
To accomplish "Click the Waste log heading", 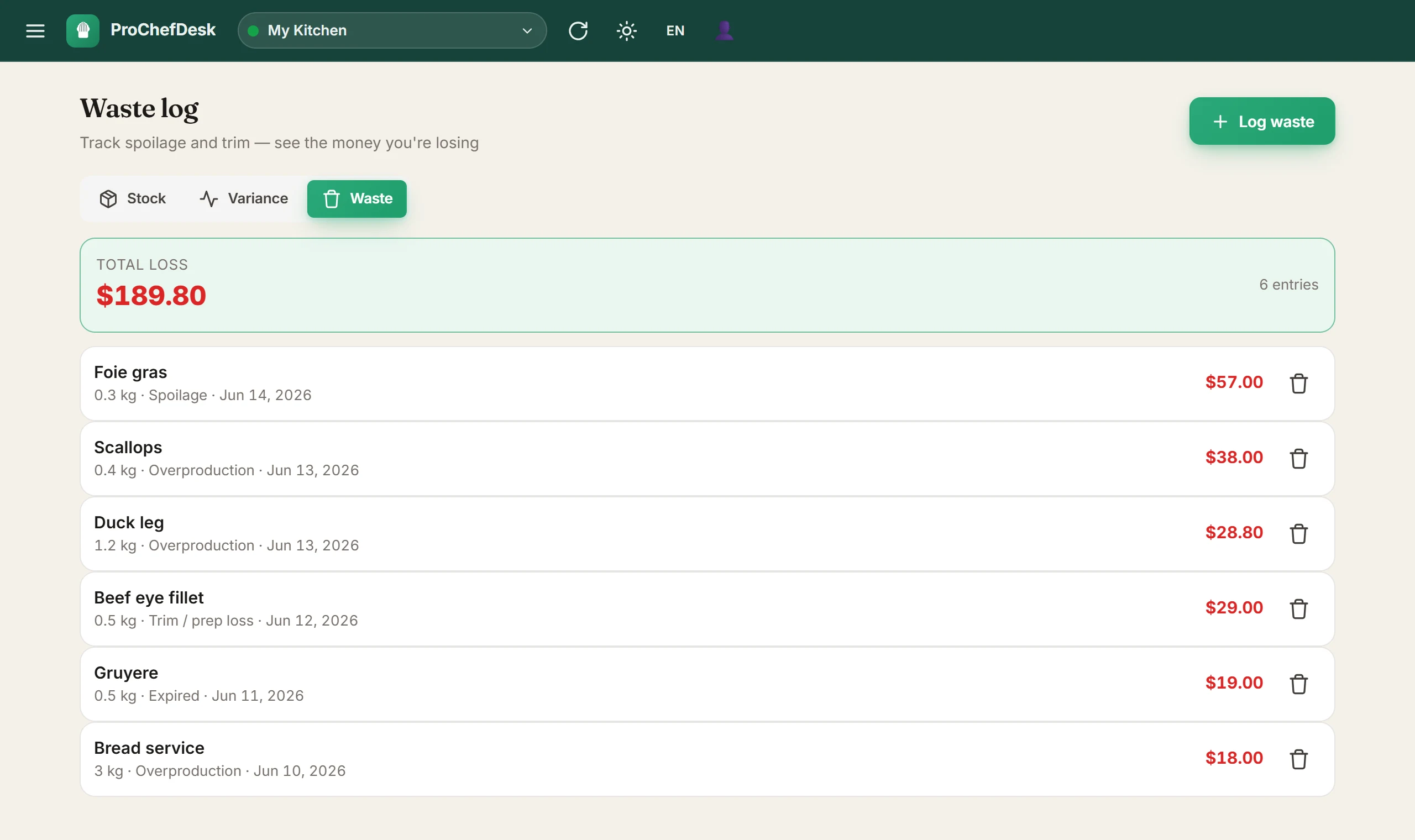I will coord(139,109).
